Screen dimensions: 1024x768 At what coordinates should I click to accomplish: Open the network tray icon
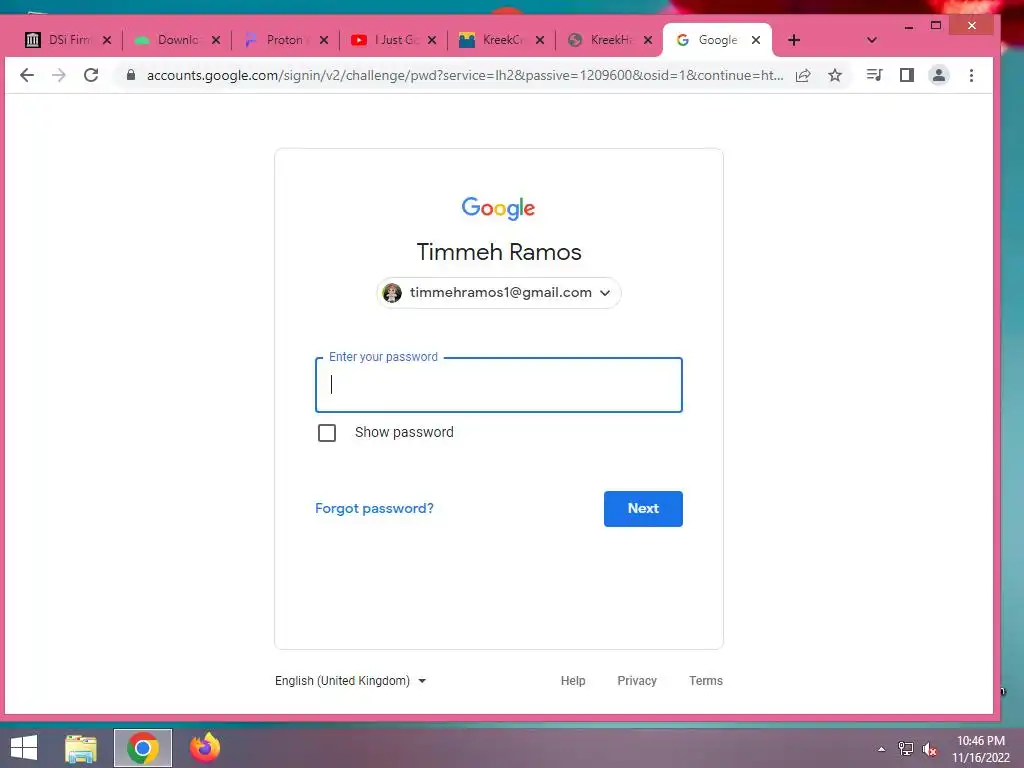[x=906, y=748]
